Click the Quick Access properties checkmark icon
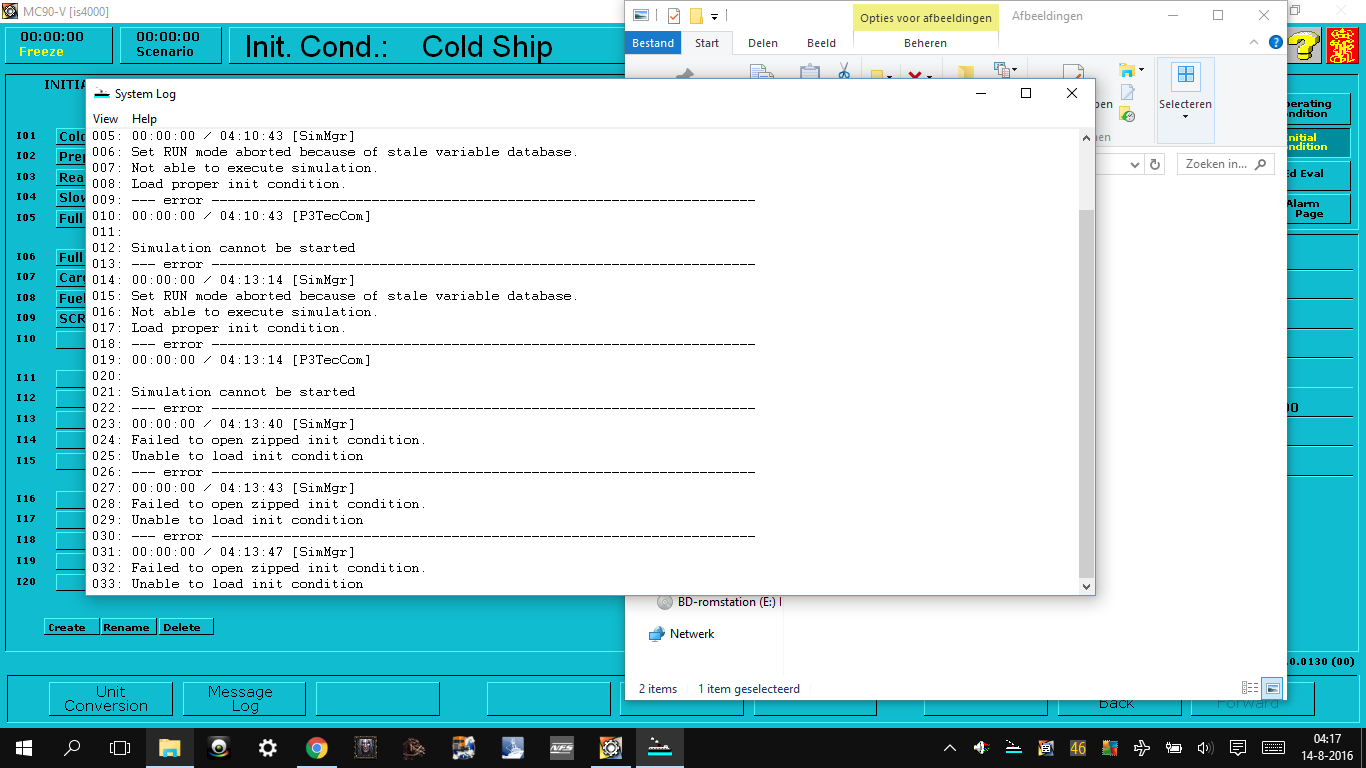 [673, 16]
